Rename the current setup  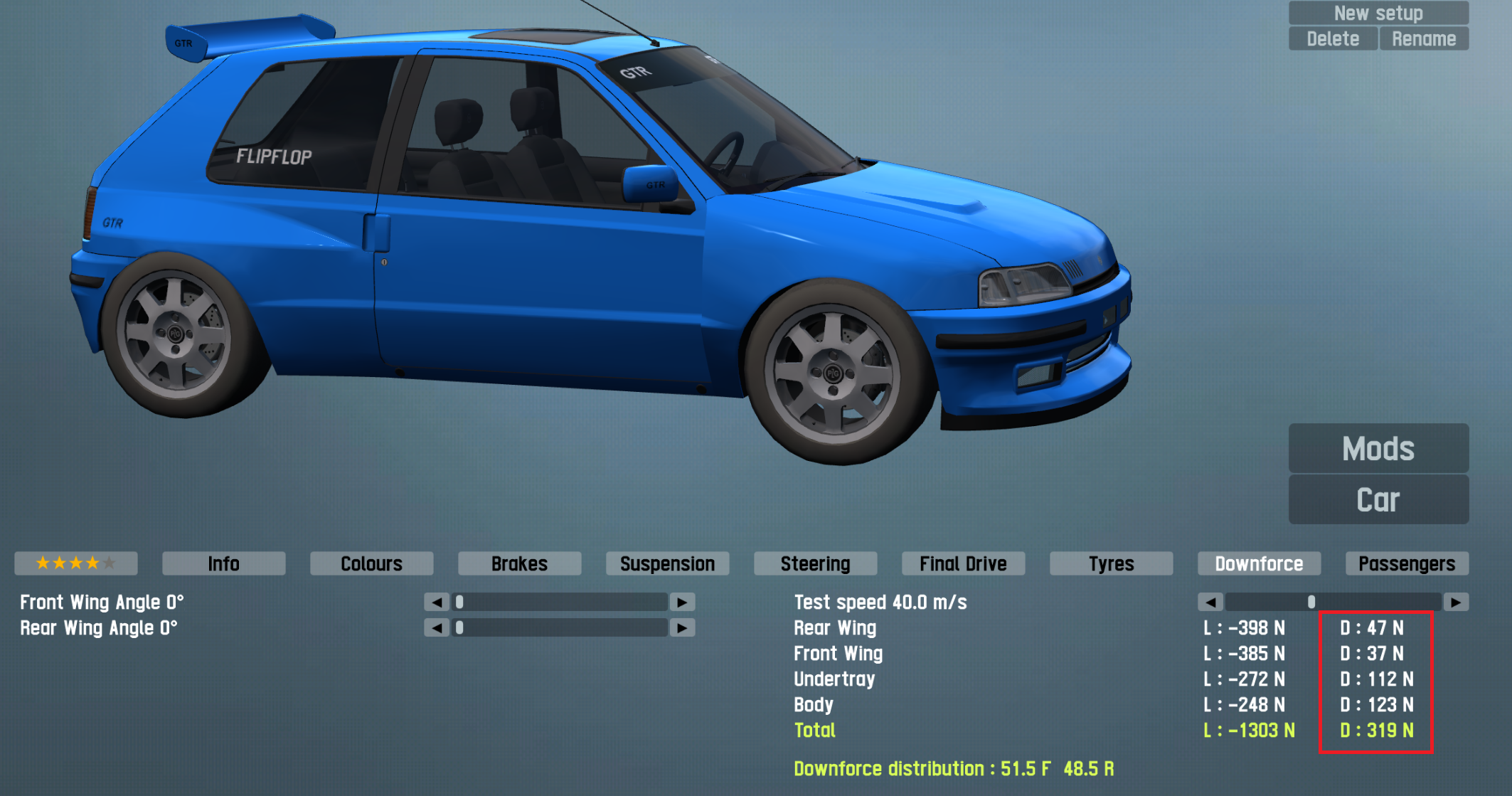1424,38
